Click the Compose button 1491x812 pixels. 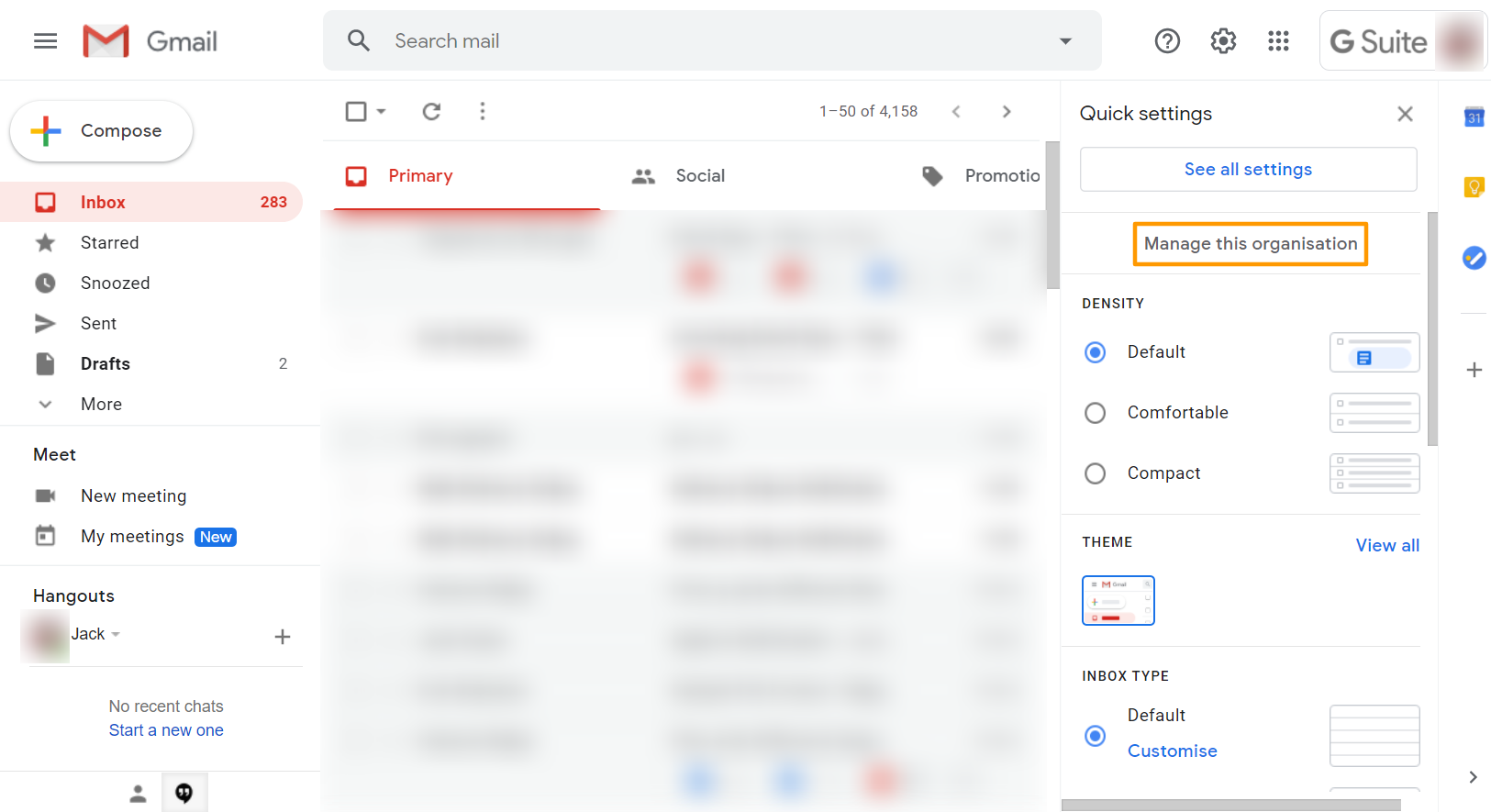[101, 131]
